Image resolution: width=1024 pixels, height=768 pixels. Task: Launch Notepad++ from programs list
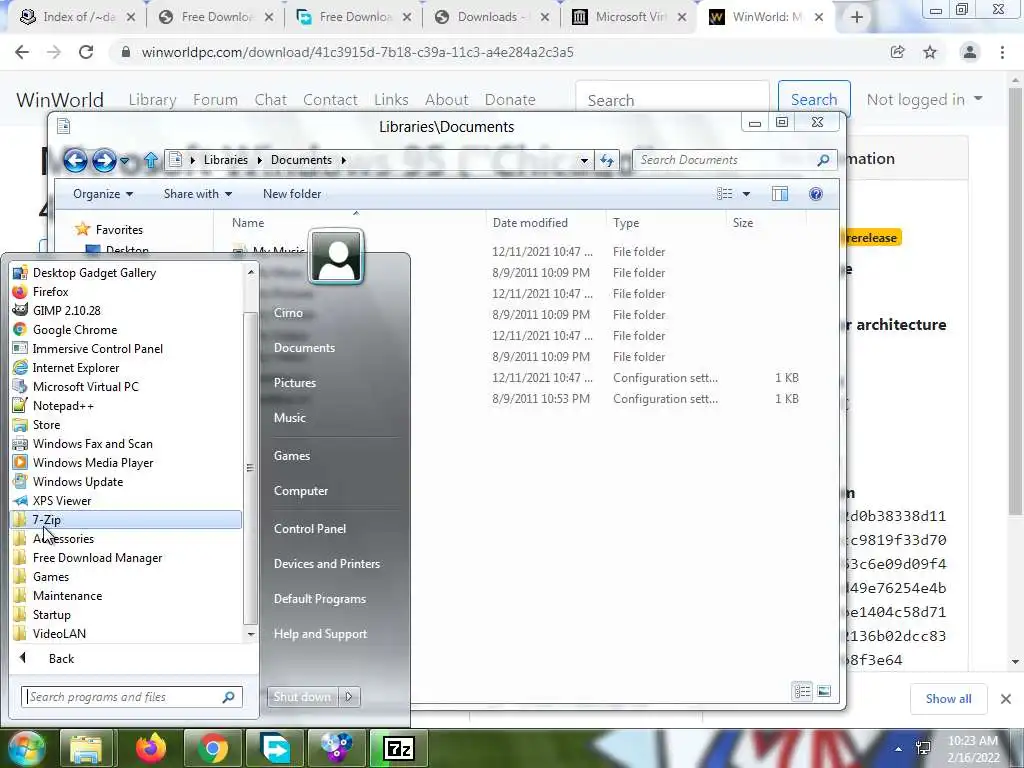63,406
